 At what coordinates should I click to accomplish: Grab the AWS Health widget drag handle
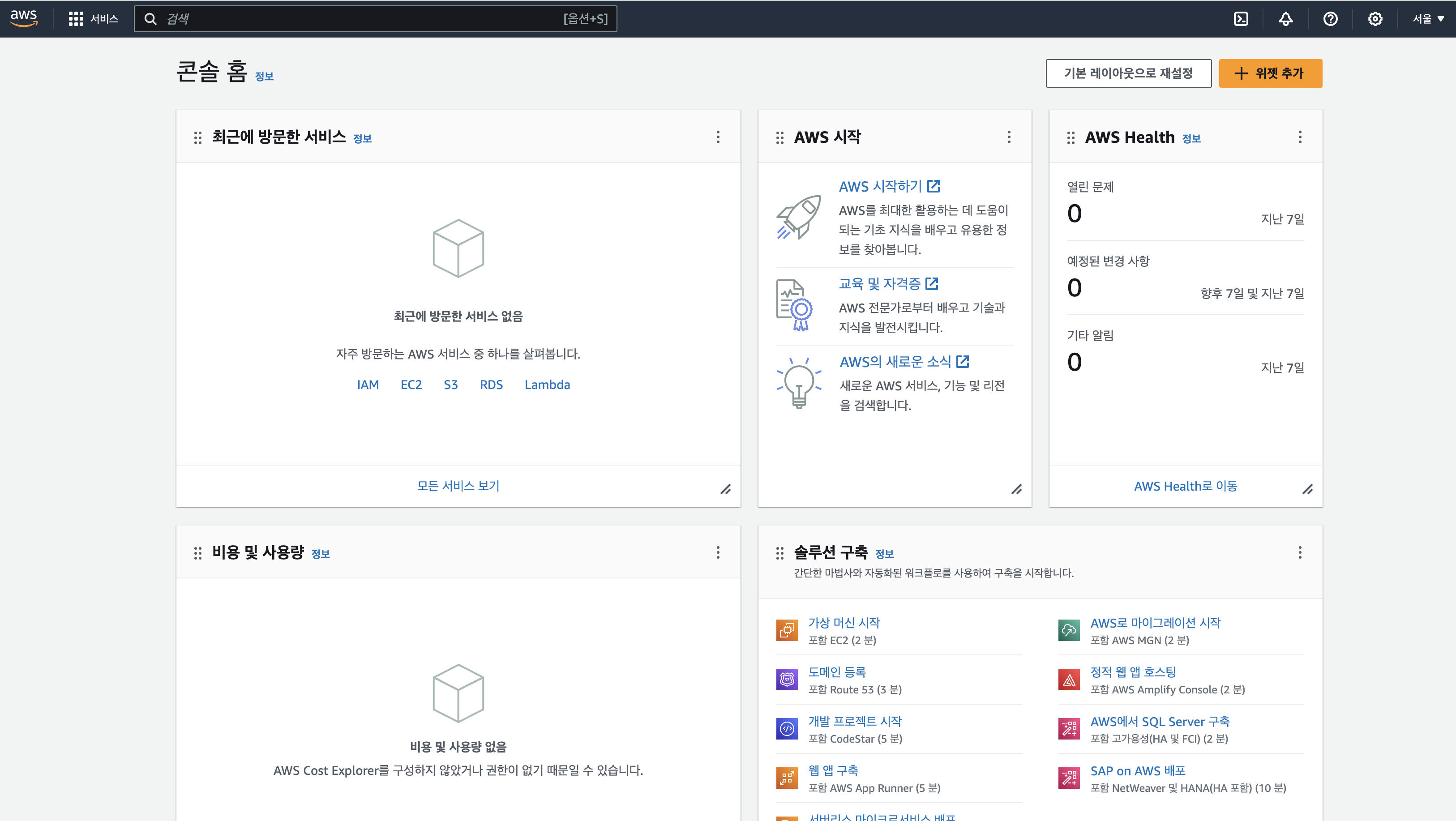[1071, 138]
